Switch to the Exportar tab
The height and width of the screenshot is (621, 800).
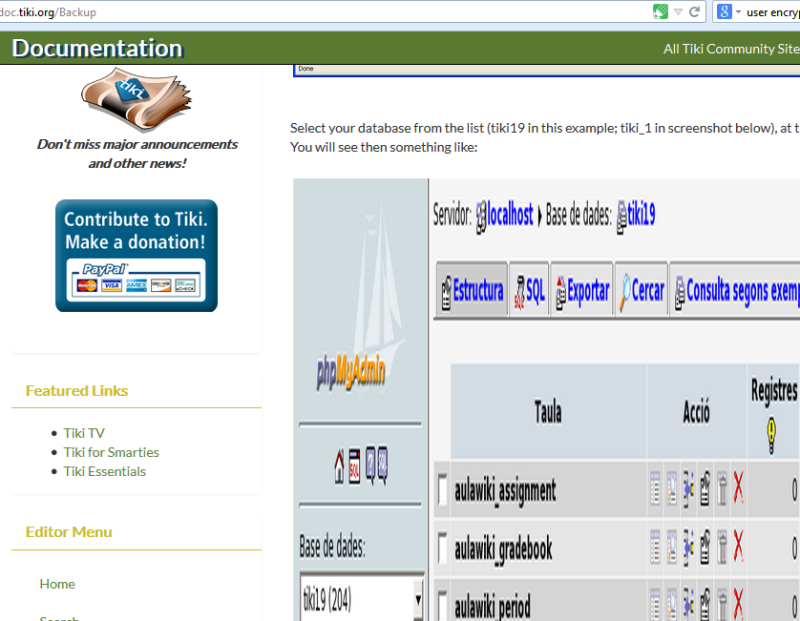(582, 290)
